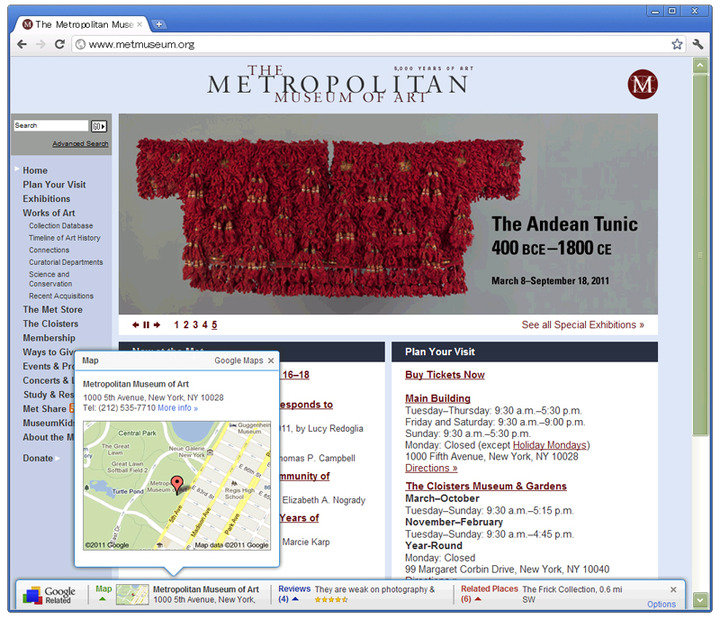
Task: Bookmark the page with the star icon
Action: pyautogui.click(x=677, y=44)
